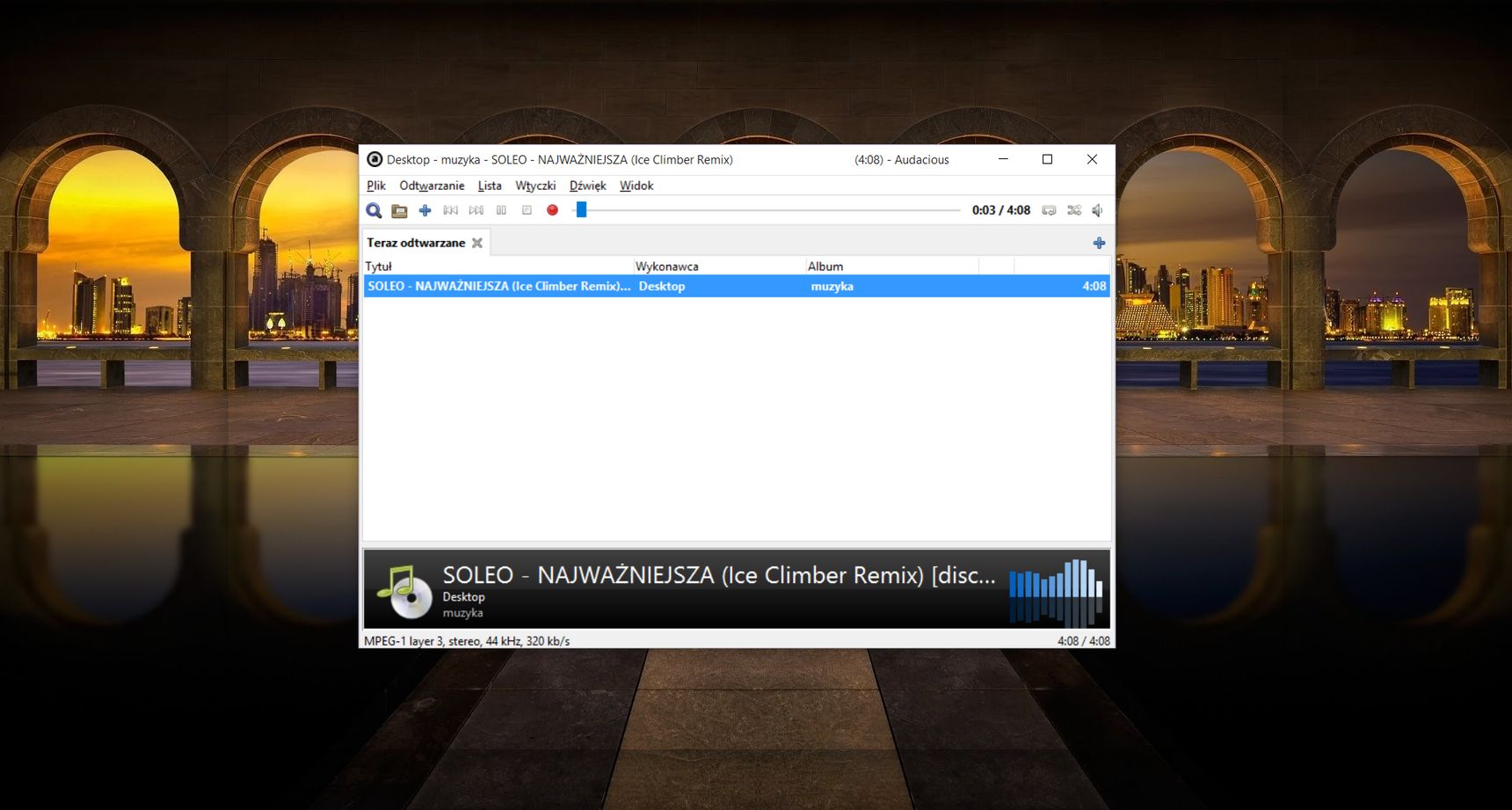Toggle the repeat mode icon

1049,210
